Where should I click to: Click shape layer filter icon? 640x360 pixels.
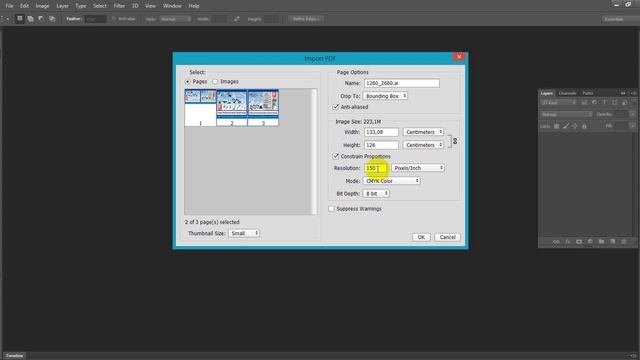coord(614,103)
